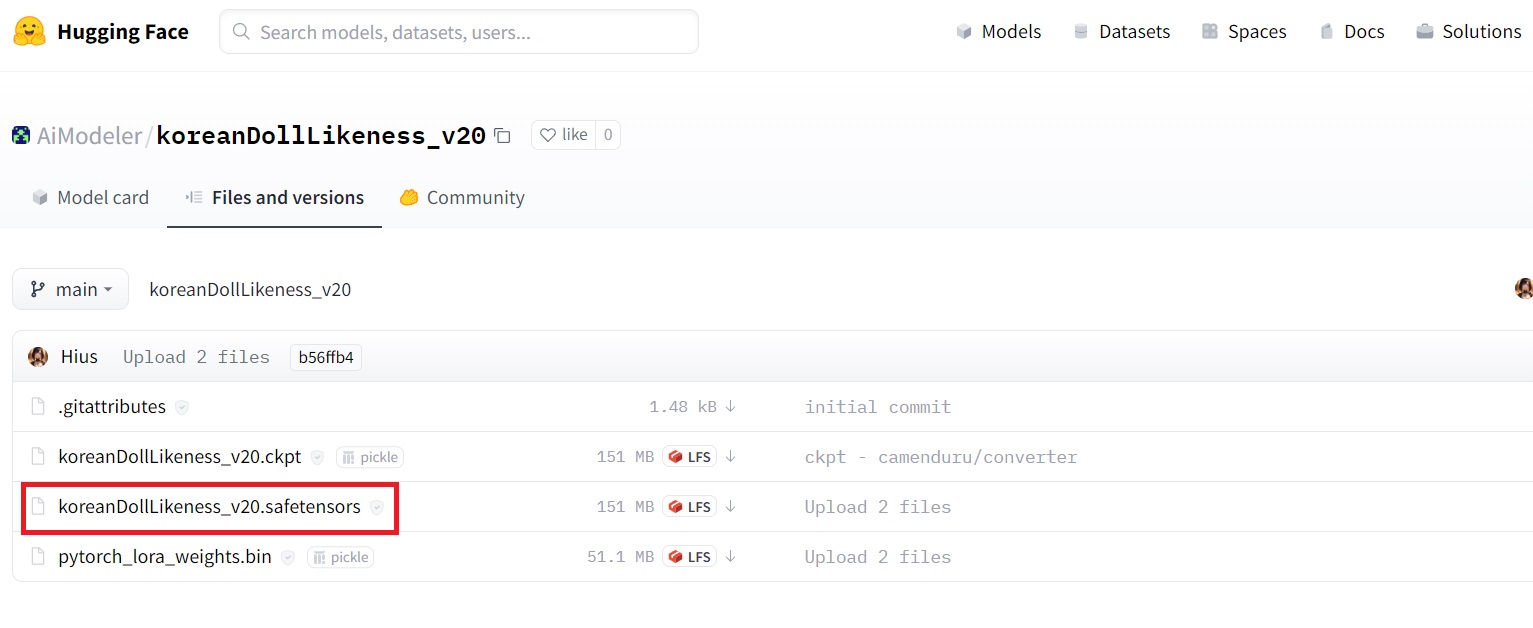Click the Hius avatar in commit row

38,357
